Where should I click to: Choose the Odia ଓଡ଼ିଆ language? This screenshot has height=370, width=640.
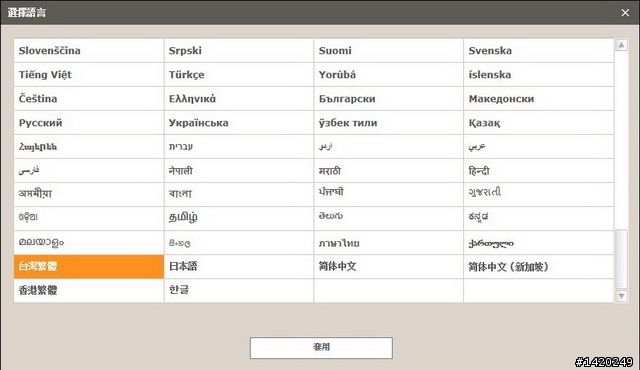point(89,219)
